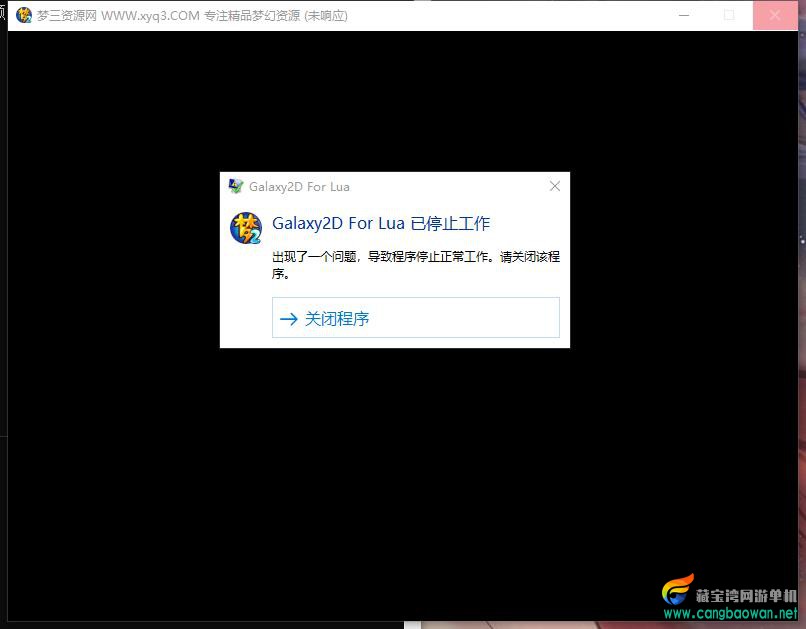806x629 pixels.
Task: Click the 关闭程序 button
Action: pyautogui.click(x=415, y=318)
